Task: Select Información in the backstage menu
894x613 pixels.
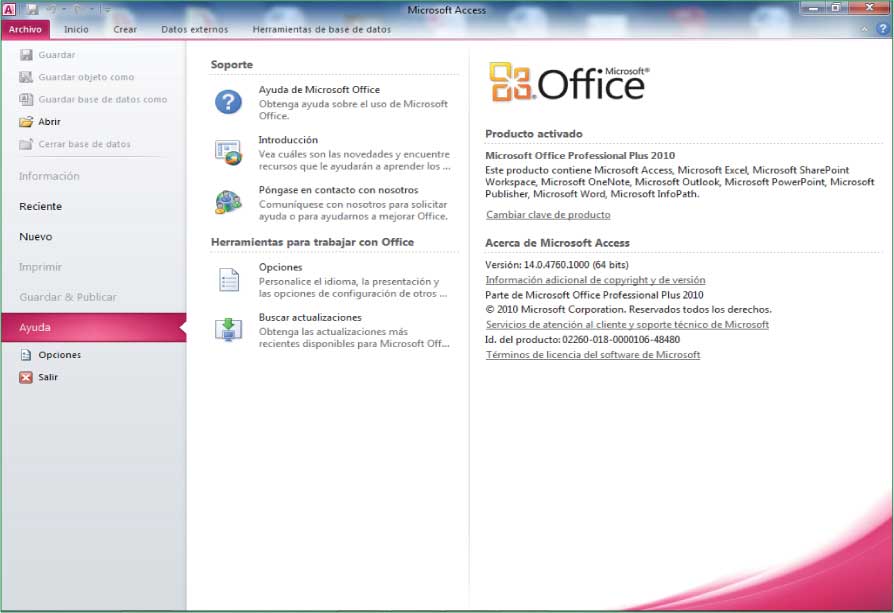Action: click(x=49, y=176)
